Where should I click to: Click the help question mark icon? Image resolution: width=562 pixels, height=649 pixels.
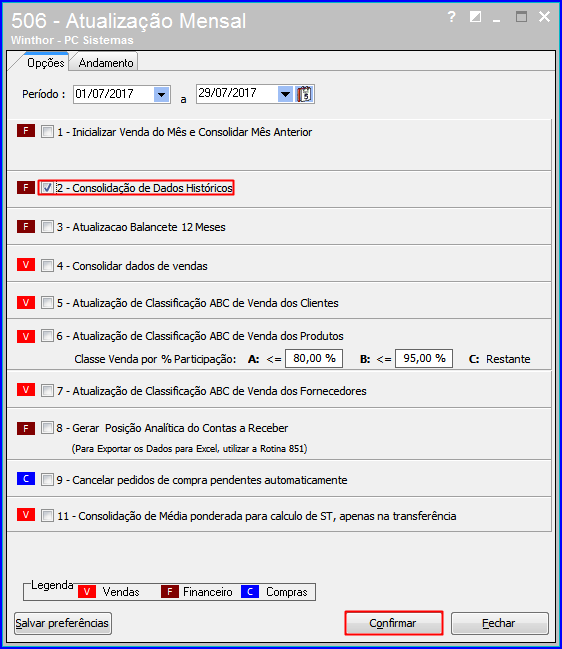452,17
